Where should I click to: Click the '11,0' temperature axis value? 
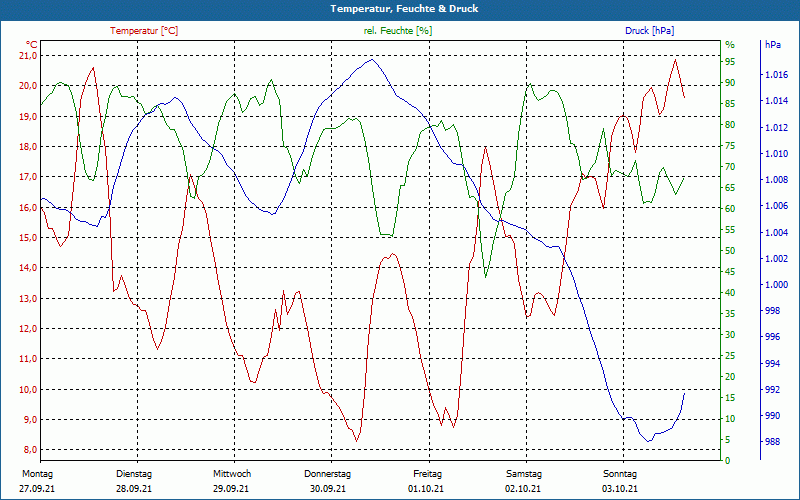28,359
